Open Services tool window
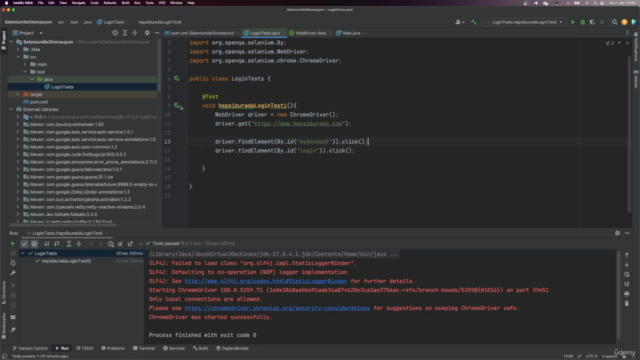This screenshot has width=640, height=360. 174,349
